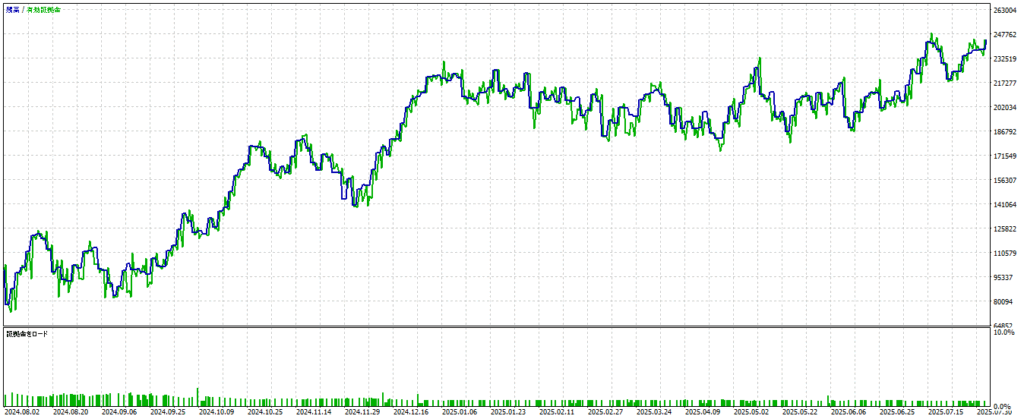This screenshot has width=1024, height=419.
Task: Select the 2024.10.09 date on the axis
Action: click(x=215, y=411)
